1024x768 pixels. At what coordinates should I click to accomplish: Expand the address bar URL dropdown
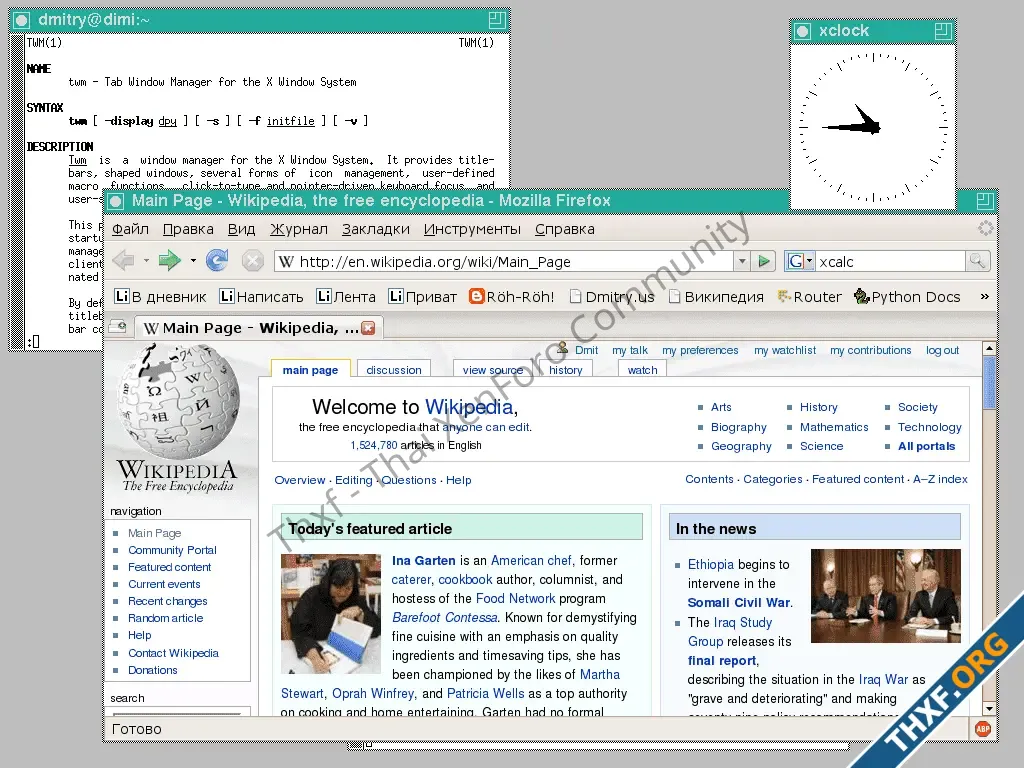742,262
